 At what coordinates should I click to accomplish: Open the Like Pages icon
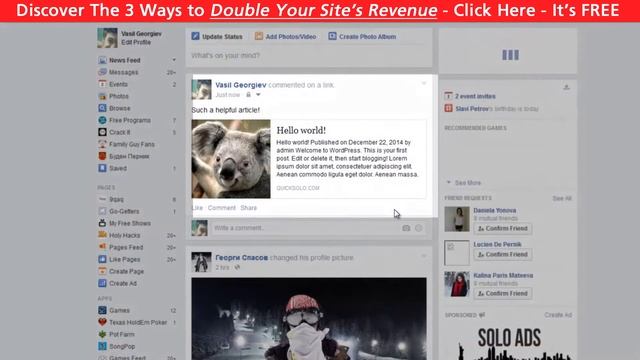click(x=102, y=259)
